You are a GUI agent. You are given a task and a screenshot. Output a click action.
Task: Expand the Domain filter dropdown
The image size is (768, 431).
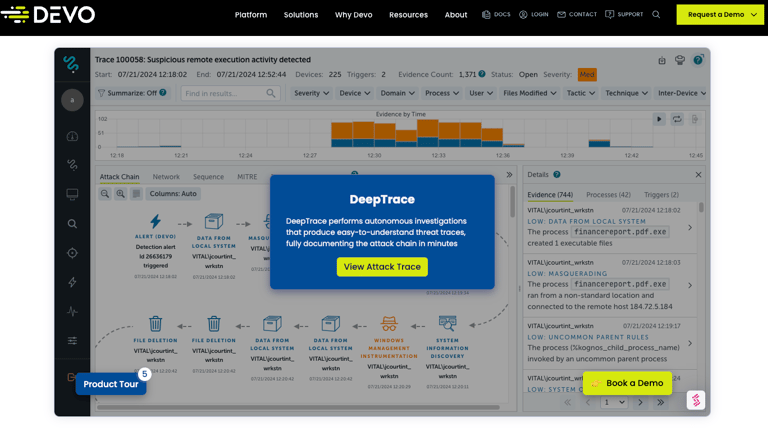(397, 93)
